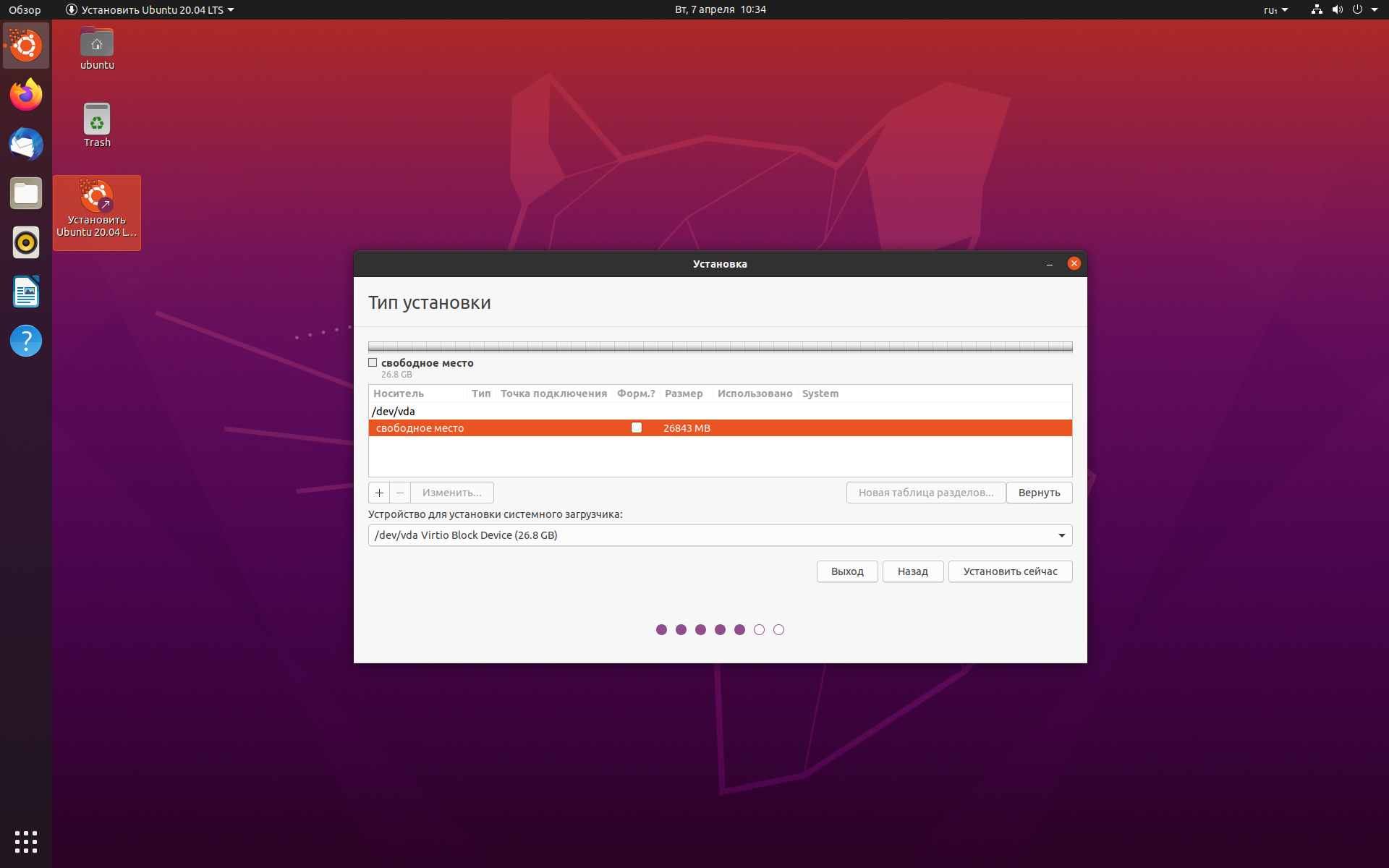Click the 26.8 GB legend size text
The height and width of the screenshot is (868, 1389).
[396, 375]
